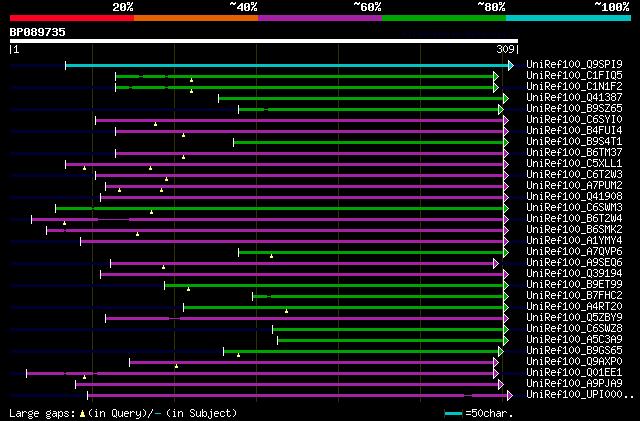Select the UniRef100_B6T2W4 label
The image size is (640, 421).
(x=574, y=218)
